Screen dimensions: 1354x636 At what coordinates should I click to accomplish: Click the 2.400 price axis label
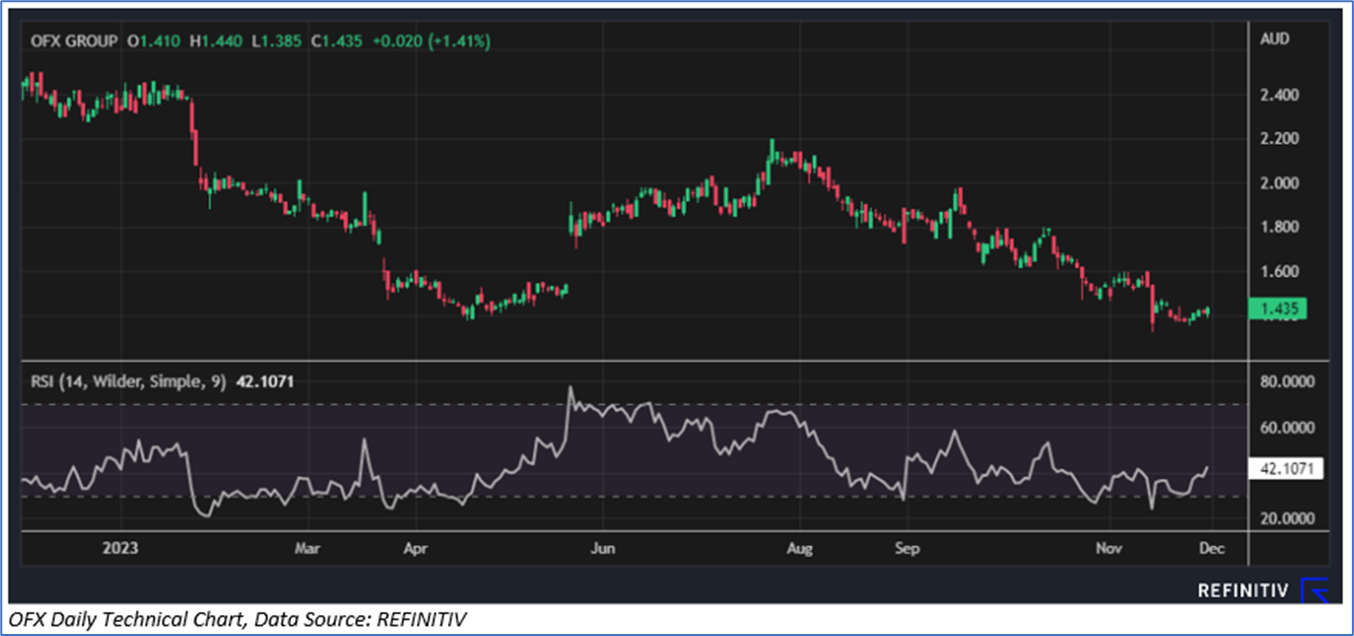(x=1280, y=95)
